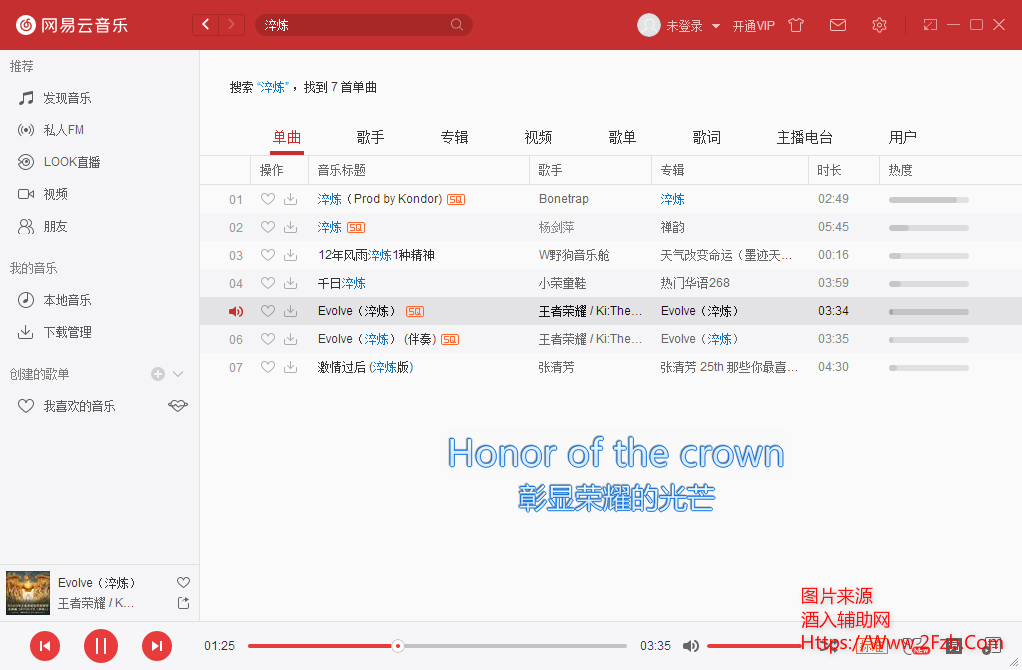This screenshot has height=670, width=1022.
Task: Like song 02 with its heart icon
Action: tap(267, 227)
